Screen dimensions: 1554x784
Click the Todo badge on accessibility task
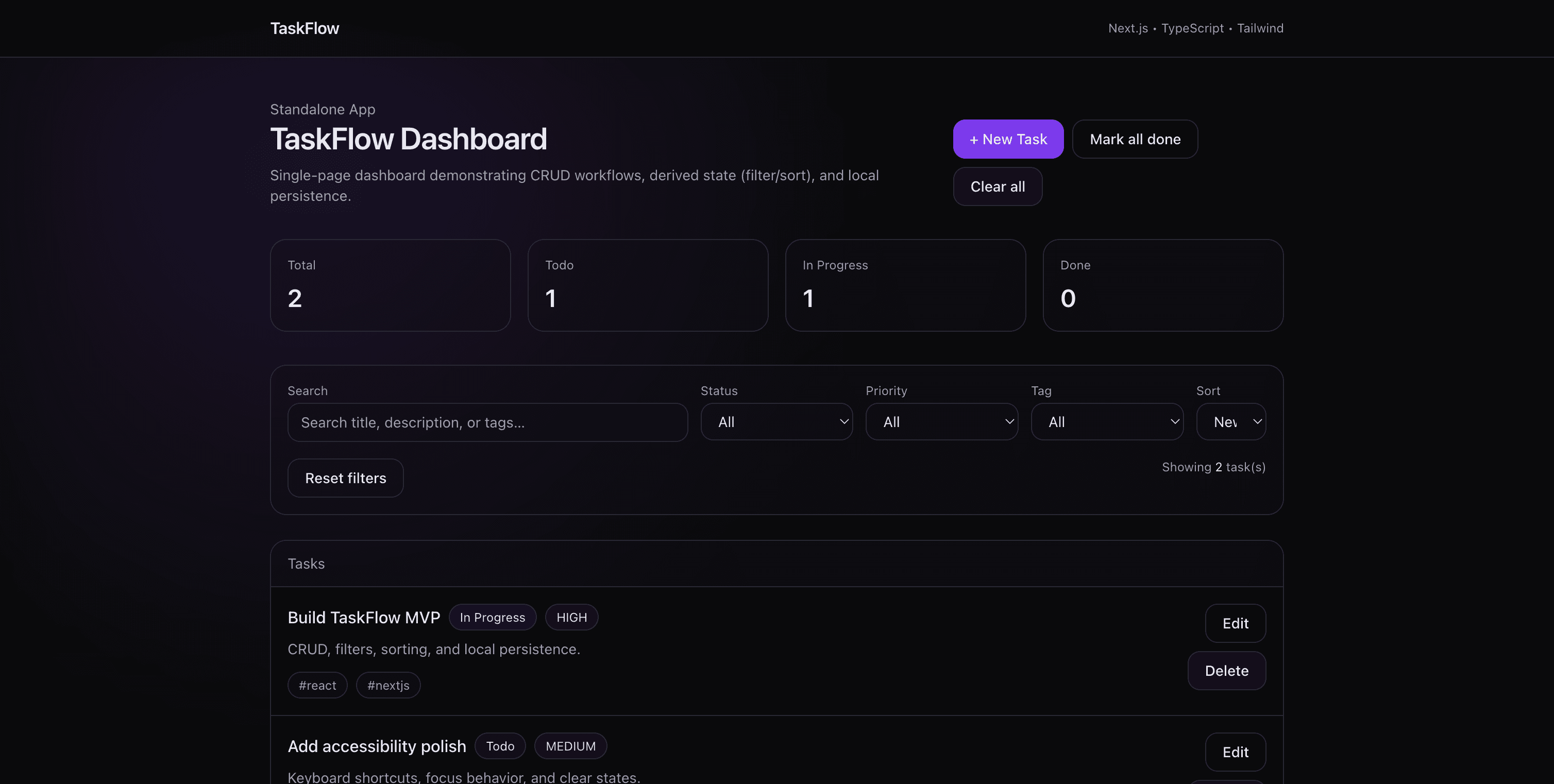point(499,746)
